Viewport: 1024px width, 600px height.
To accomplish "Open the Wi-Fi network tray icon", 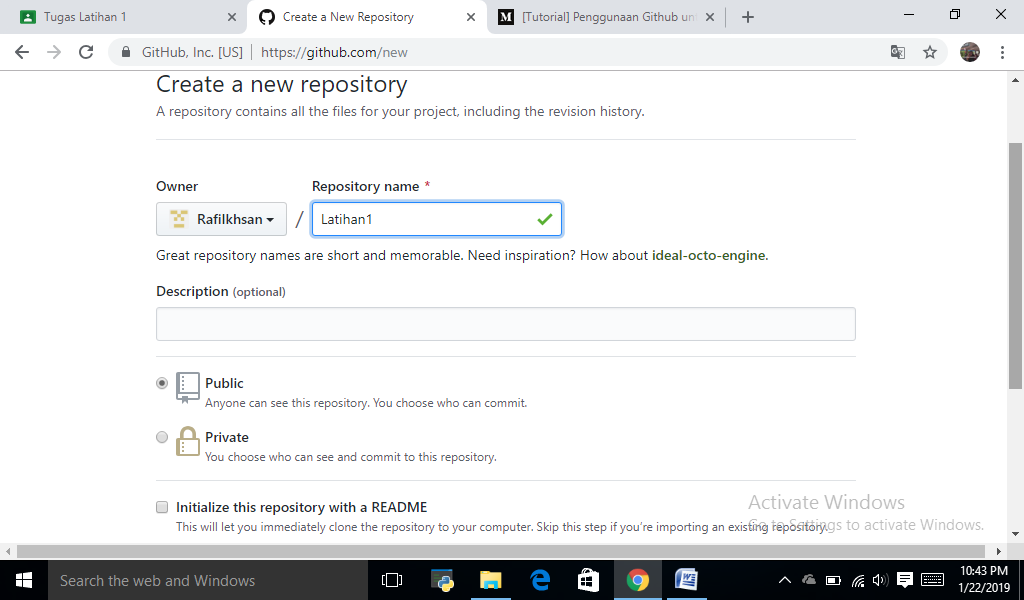I will pos(858,580).
